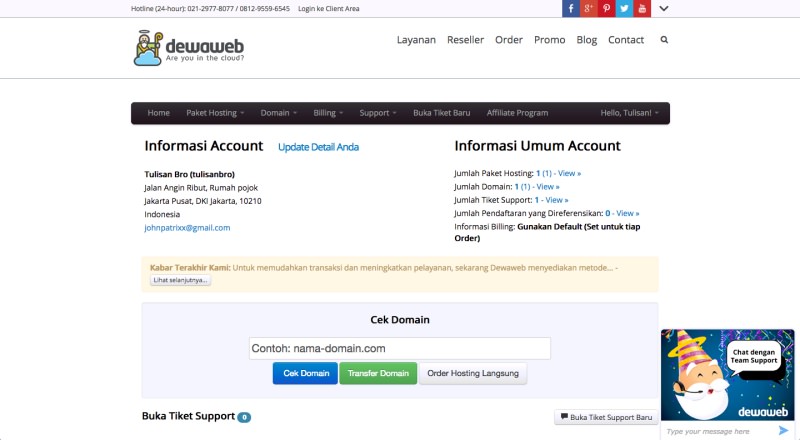This screenshot has width=800, height=440.
Task: Click the Dewaweb logo
Action: [x=189, y=48]
